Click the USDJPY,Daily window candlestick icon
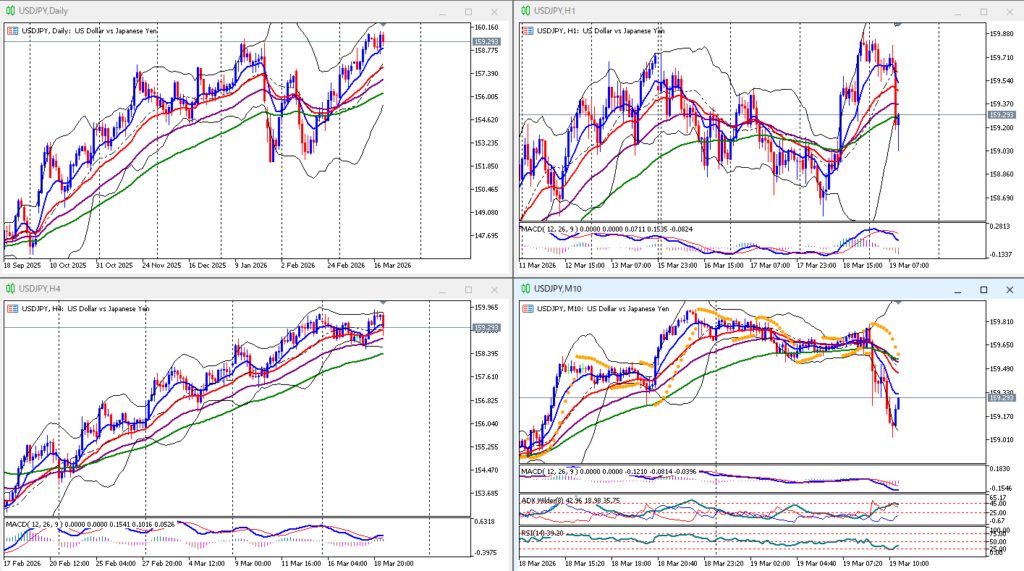1024x571 pixels. [10, 10]
